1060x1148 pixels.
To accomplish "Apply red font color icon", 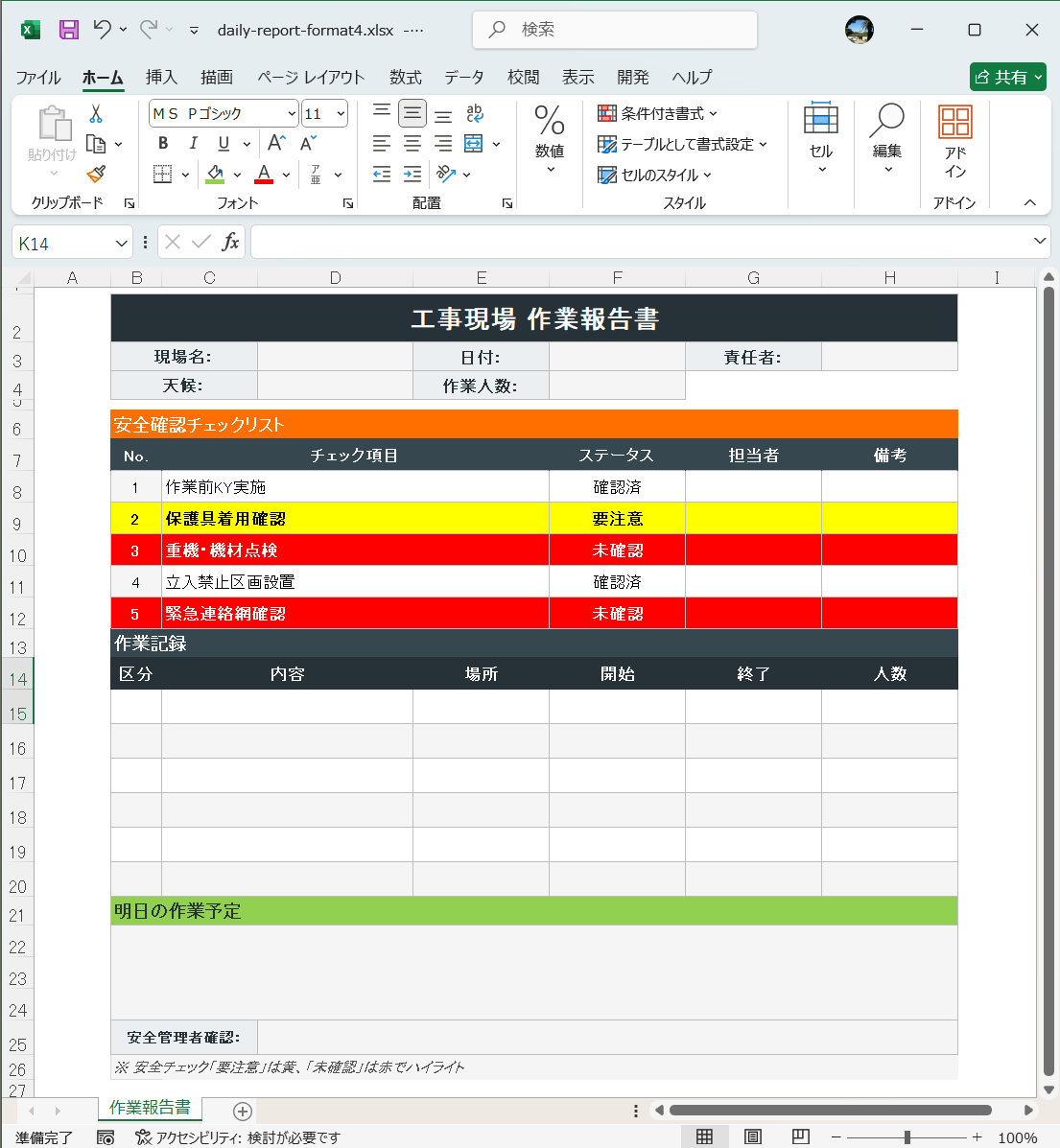I will [x=264, y=175].
